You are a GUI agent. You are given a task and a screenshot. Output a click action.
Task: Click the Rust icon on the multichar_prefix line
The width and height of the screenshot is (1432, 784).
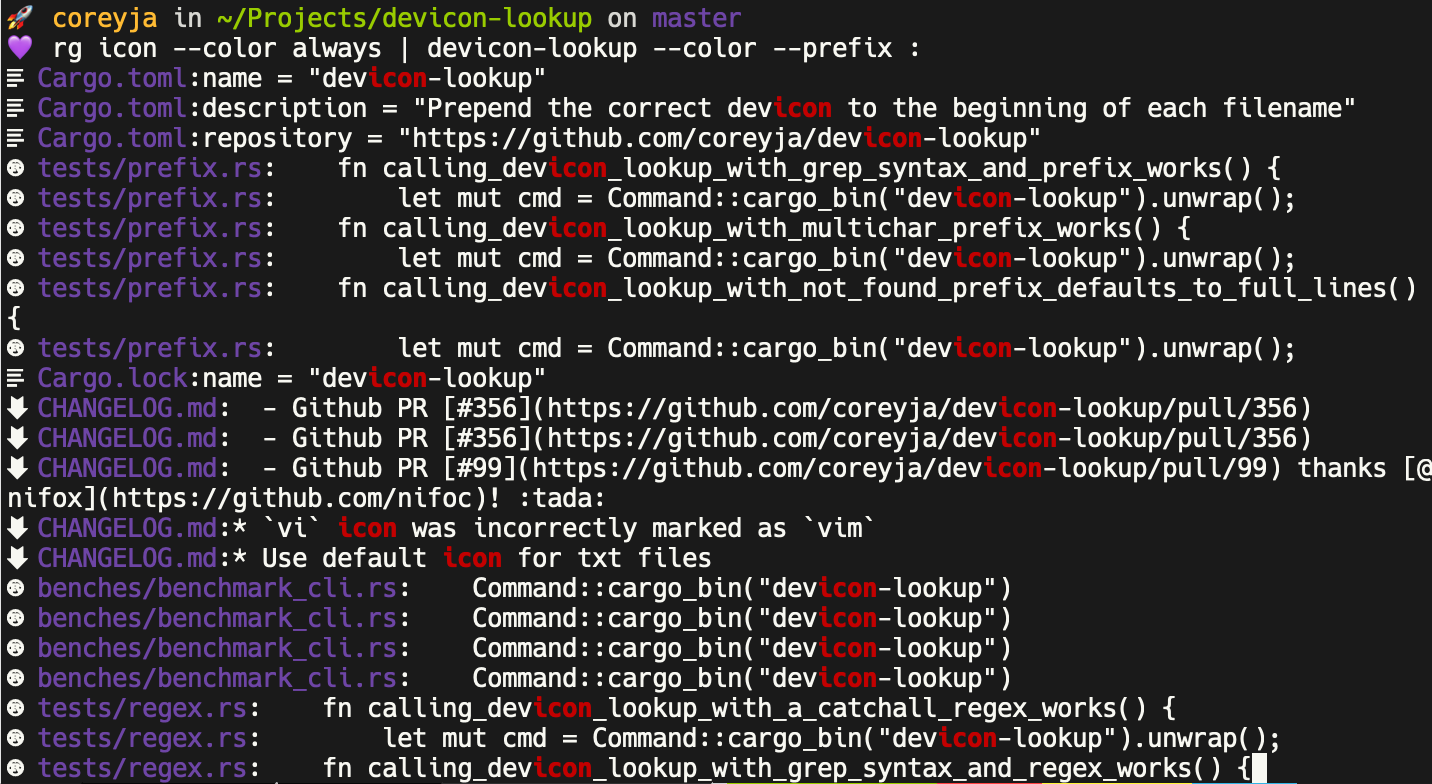pyautogui.click(x=15, y=228)
